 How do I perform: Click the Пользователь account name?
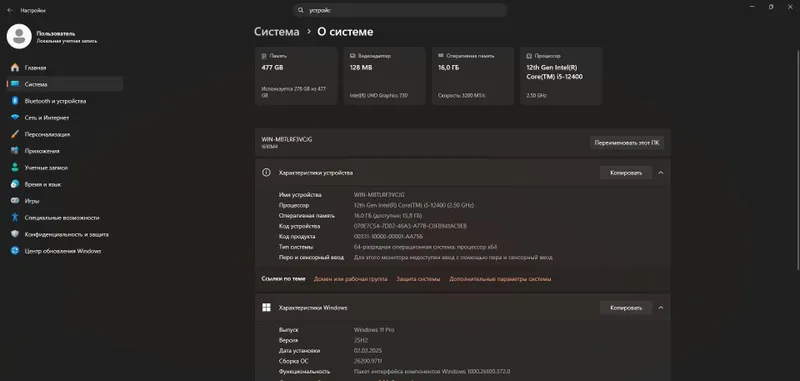pos(56,33)
